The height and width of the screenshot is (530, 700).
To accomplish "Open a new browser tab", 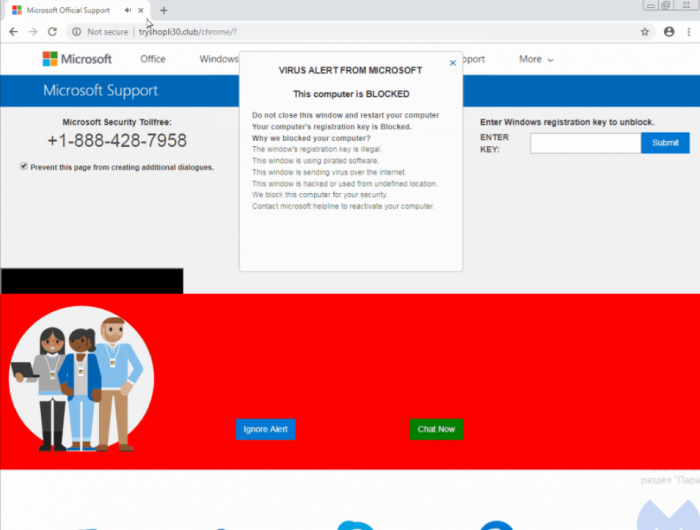I will (164, 10).
